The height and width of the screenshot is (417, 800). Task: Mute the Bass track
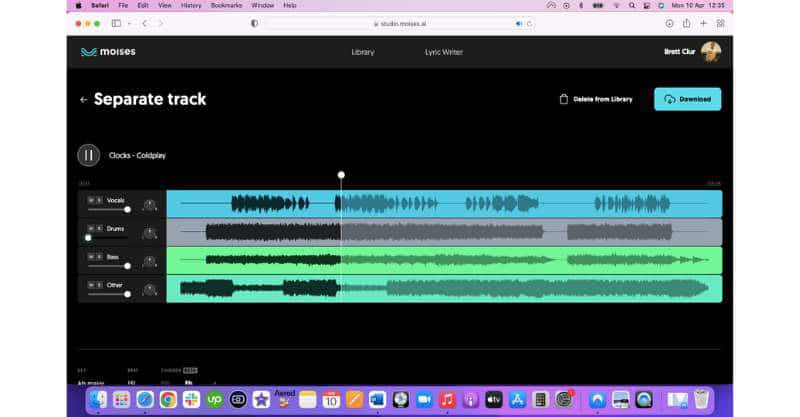click(x=91, y=256)
